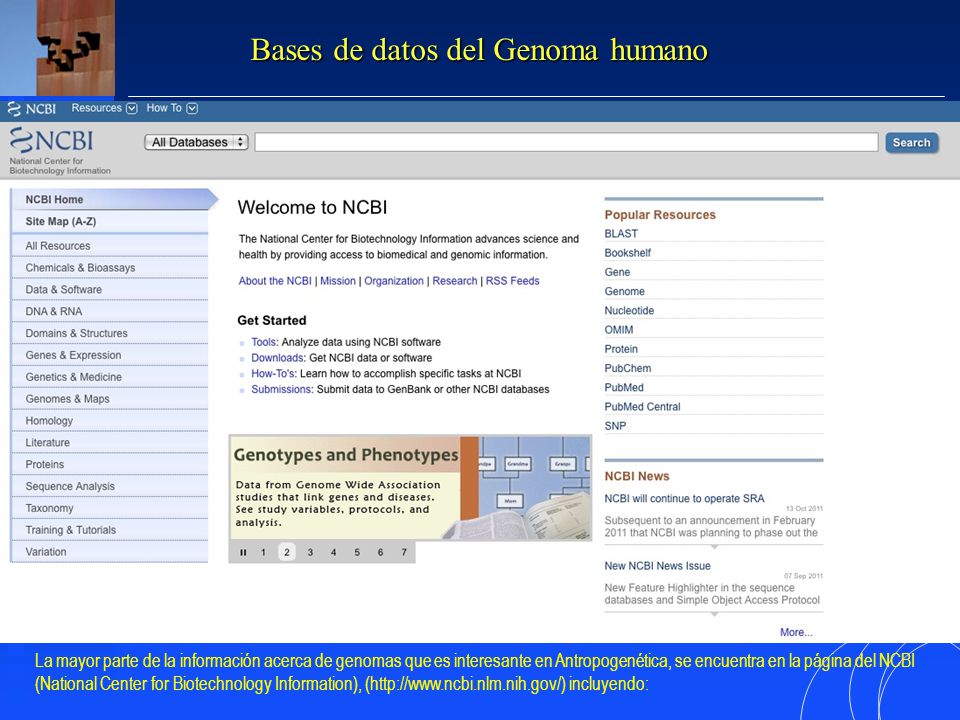
Task: Open the All Databases selector
Action: coord(196,142)
